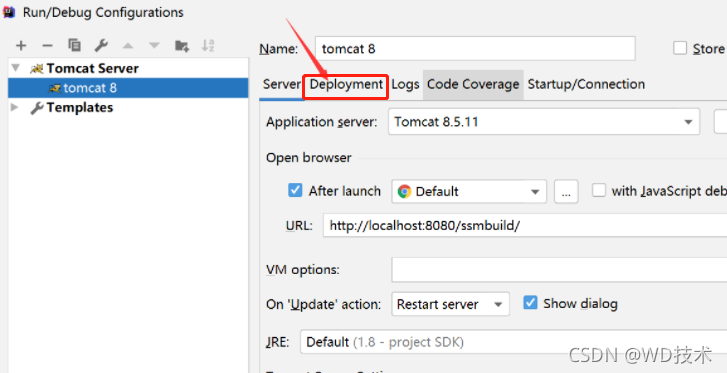This screenshot has width=727, height=373.
Task: Open the Restart server update action dropdown
Action: [x=450, y=304]
